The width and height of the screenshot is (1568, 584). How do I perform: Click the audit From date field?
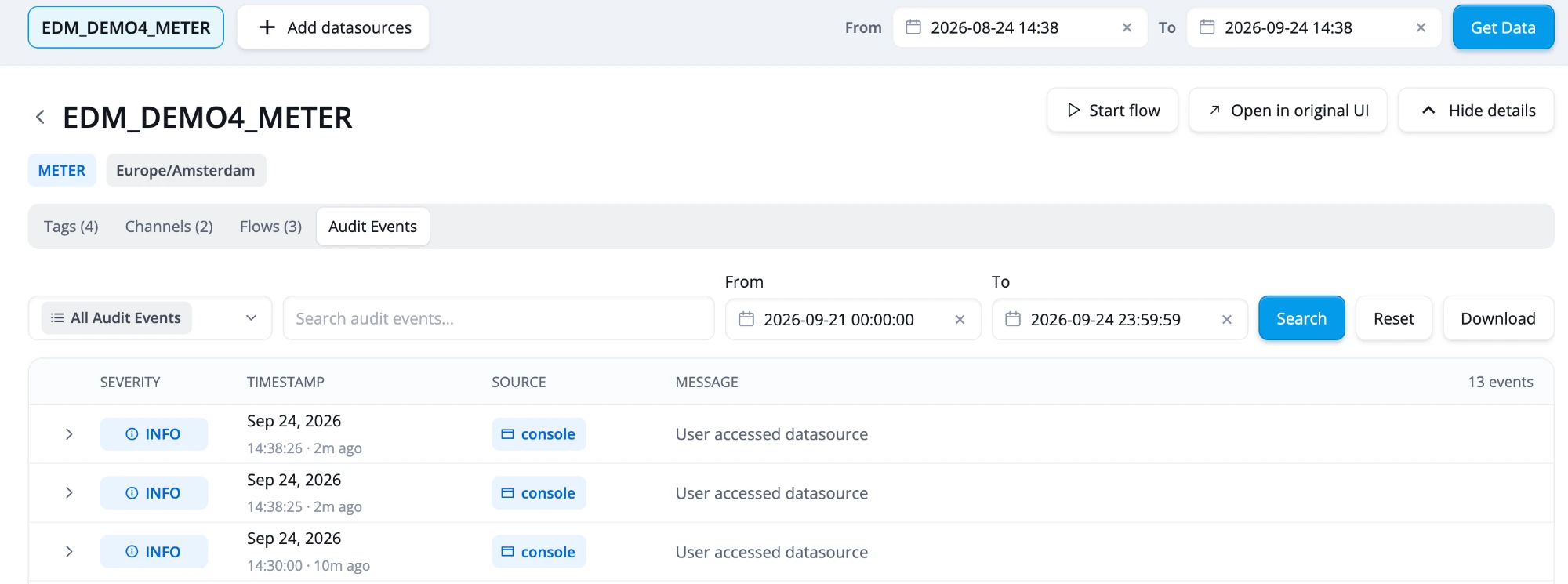[853, 319]
